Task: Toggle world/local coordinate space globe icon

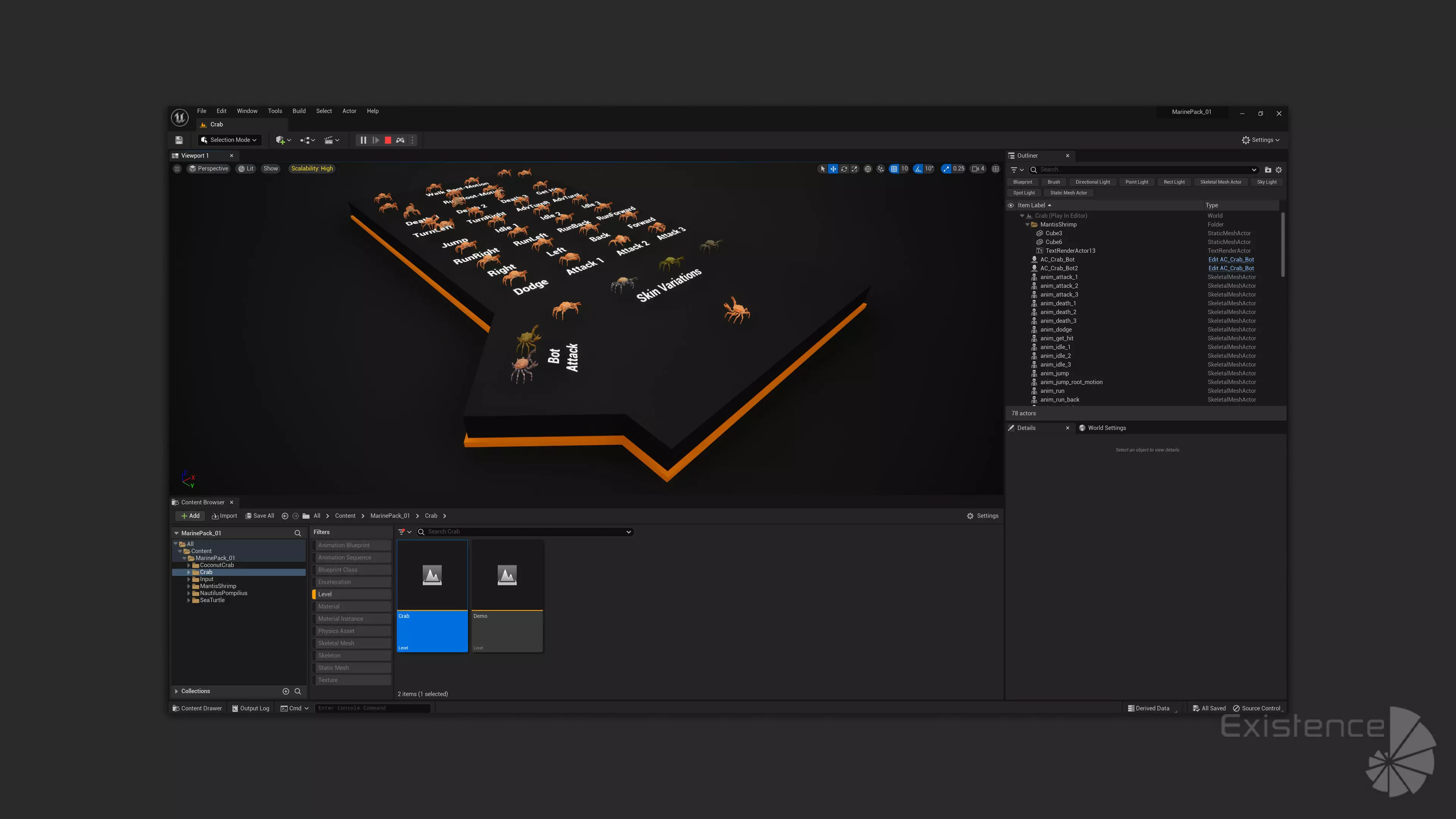Action: point(868,169)
